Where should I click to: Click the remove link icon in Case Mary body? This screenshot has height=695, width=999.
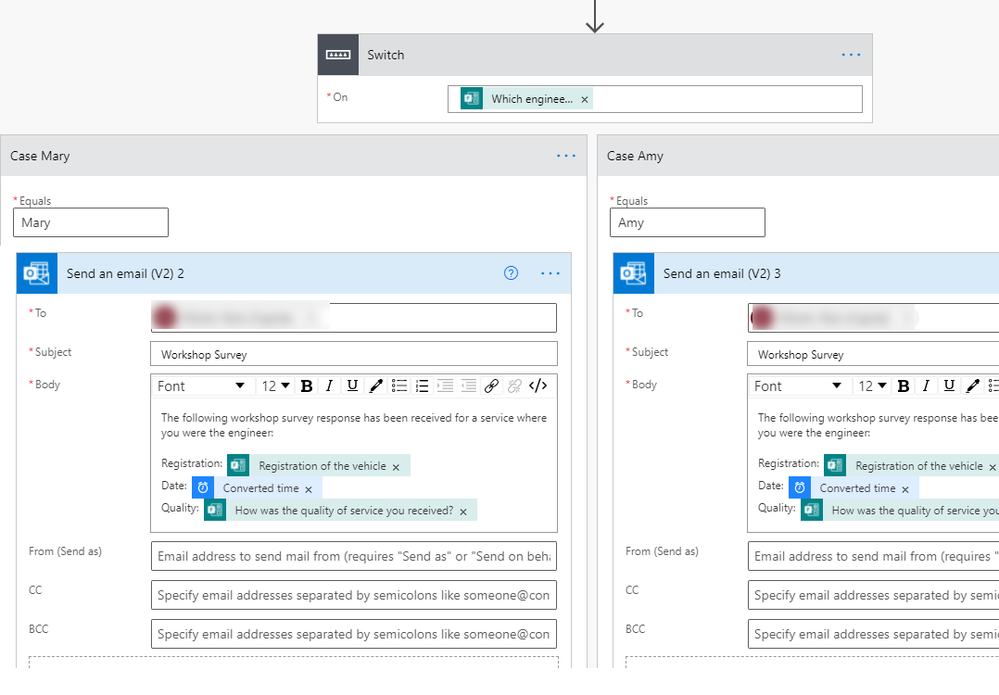(515, 386)
